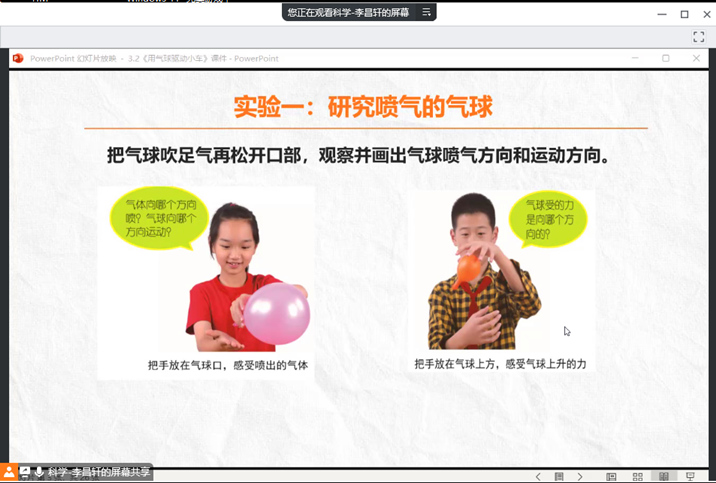Click the orange participant avatar icon
716x483 pixels.
pos(9,472)
